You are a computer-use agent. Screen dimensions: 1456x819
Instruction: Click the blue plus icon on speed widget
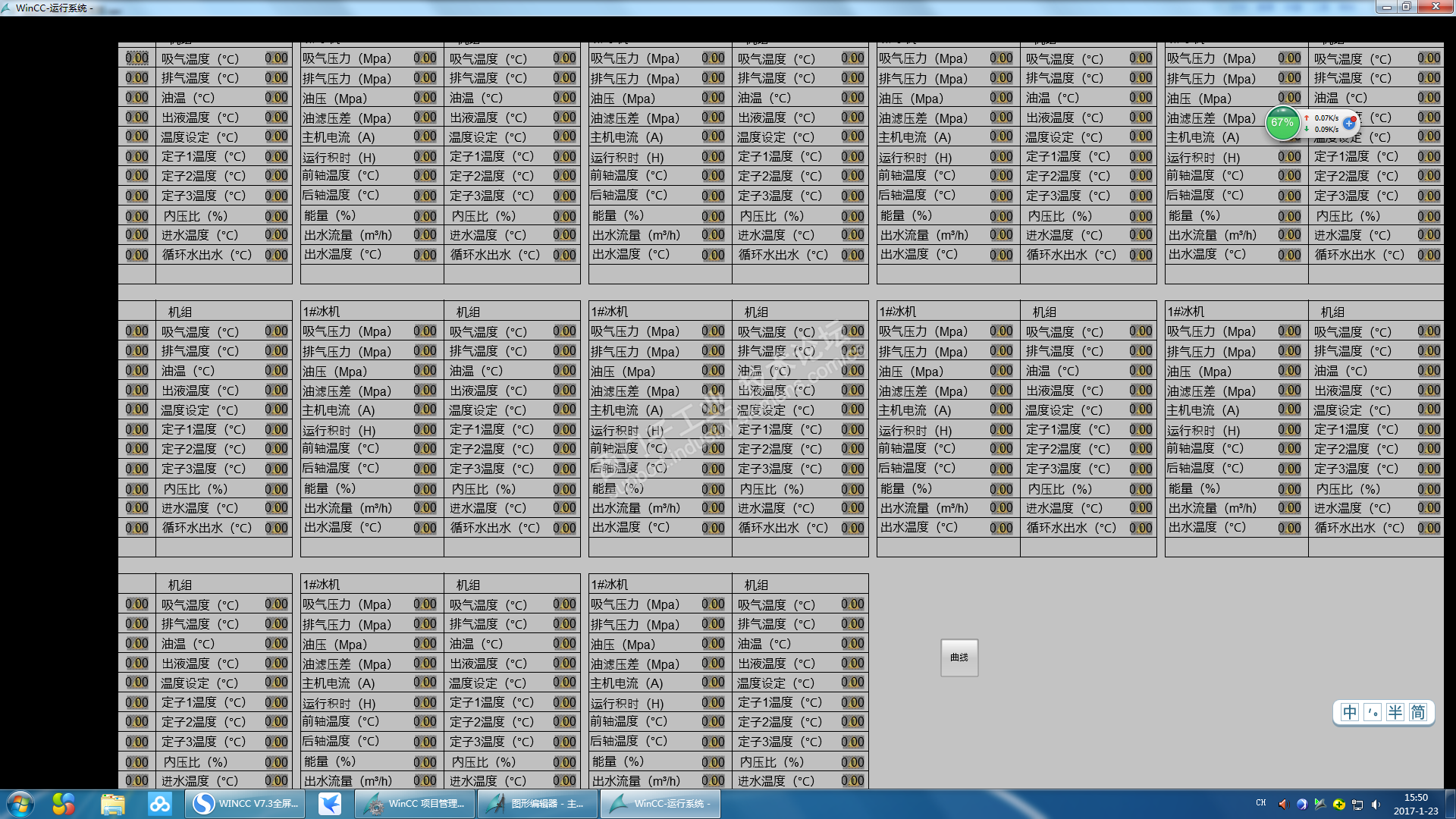[x=1348, y=123]
